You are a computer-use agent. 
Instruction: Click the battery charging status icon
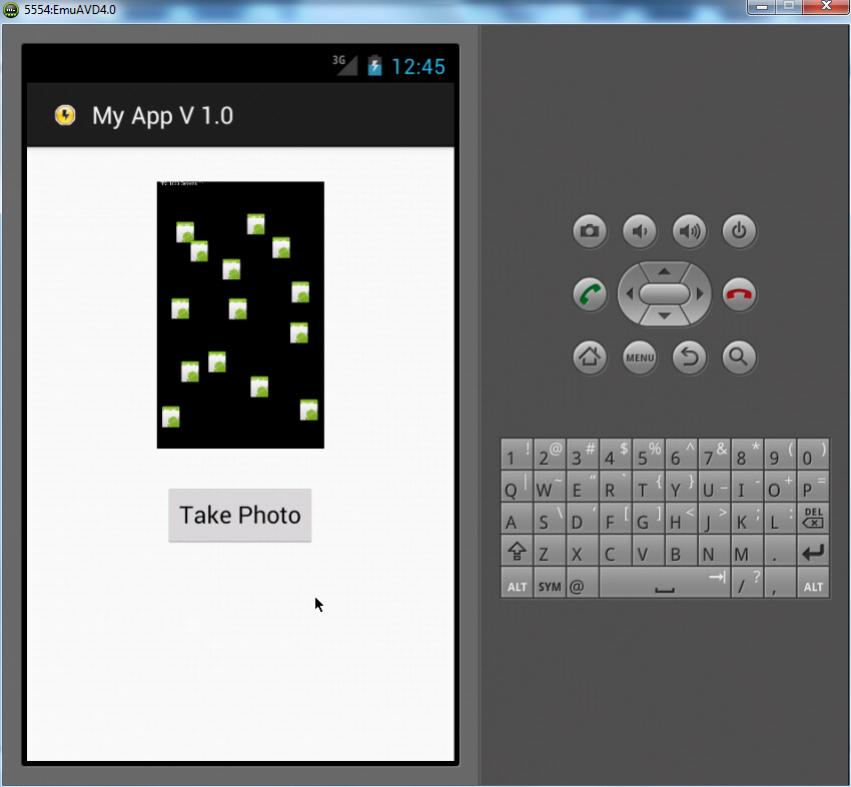tap(374, 66)
